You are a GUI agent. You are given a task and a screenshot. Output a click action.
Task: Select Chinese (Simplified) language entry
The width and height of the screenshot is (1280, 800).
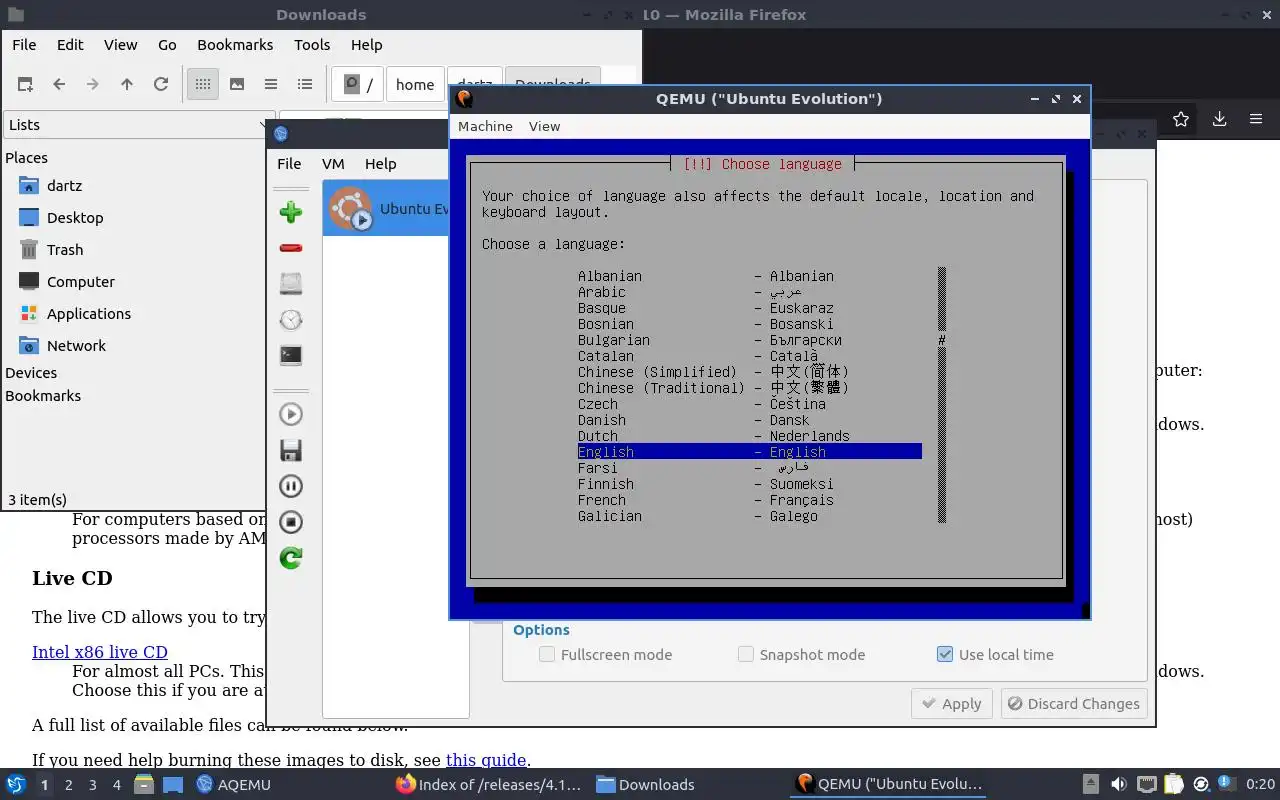pos(749,372)
